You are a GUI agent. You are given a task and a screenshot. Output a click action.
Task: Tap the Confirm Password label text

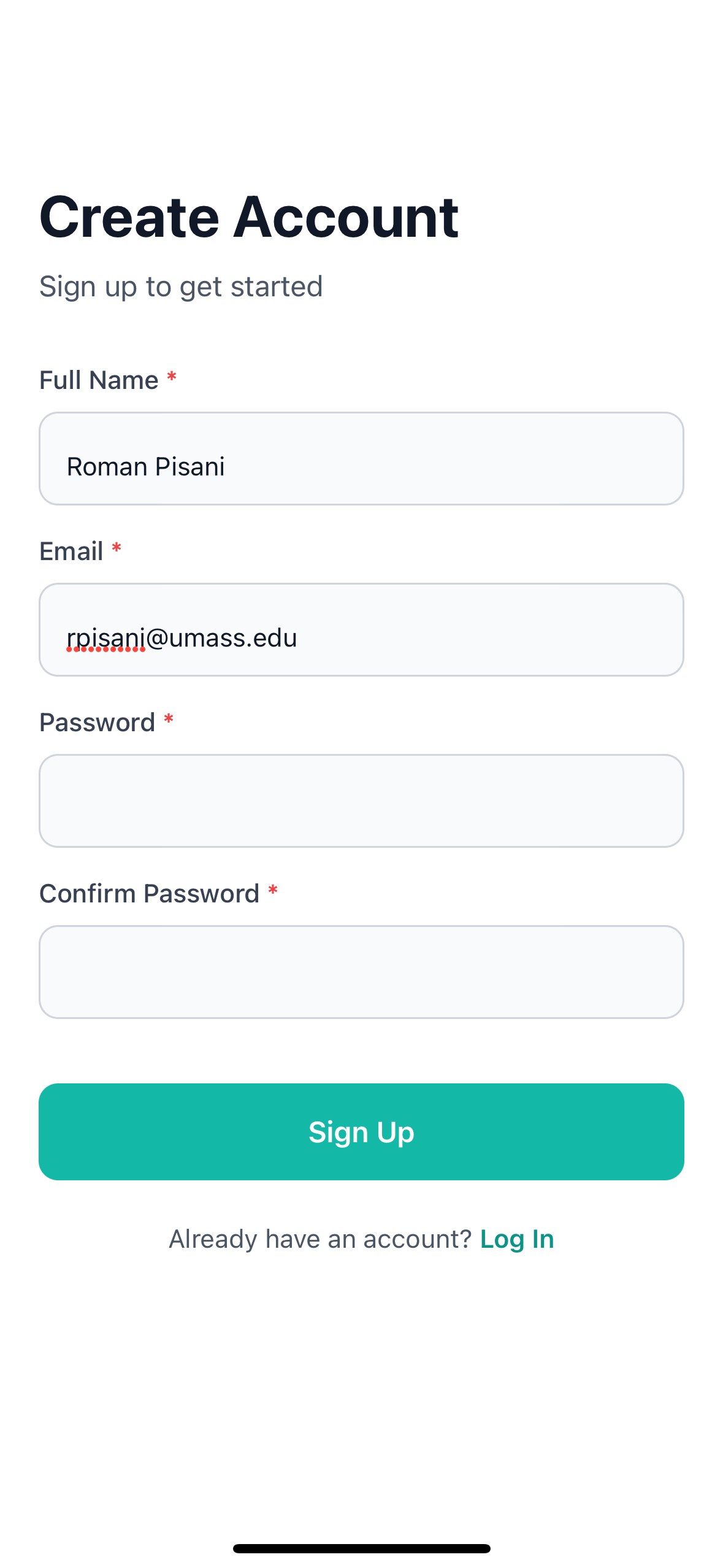click(149, 894)
